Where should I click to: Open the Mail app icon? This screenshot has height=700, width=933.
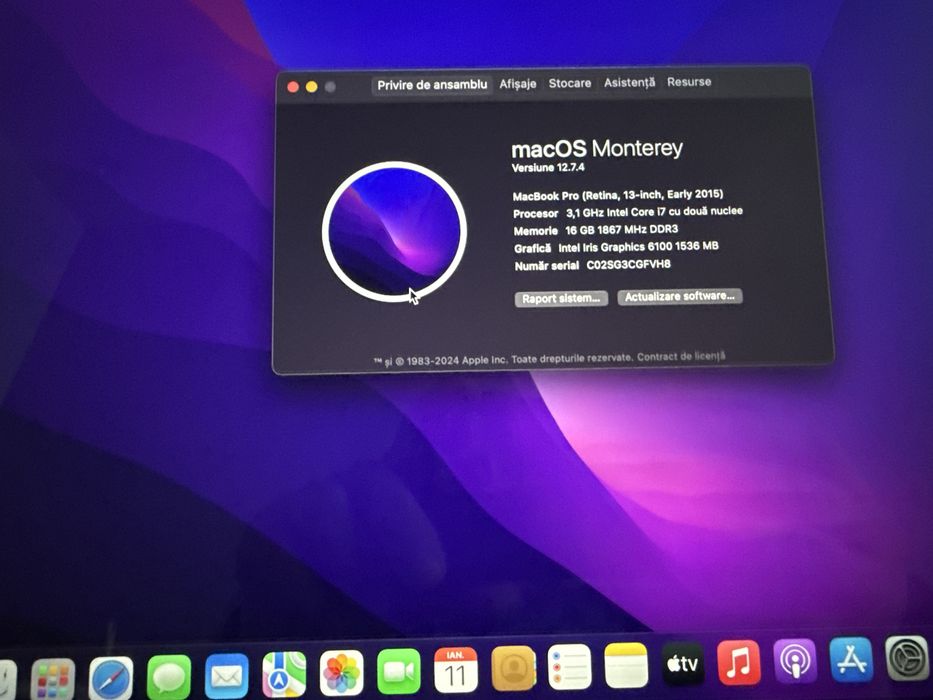pos(227,676)
